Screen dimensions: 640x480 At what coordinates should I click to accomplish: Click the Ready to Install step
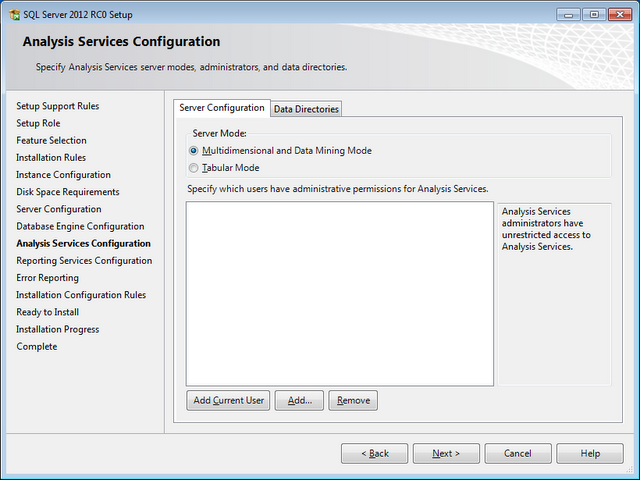[x=47, y=312]
